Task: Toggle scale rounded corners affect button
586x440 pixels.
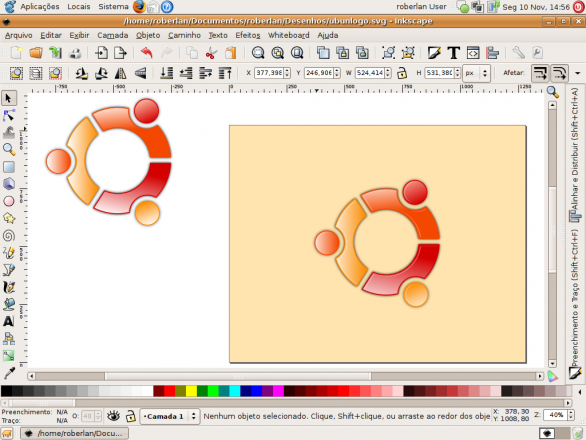Action: [x=559, y=73]
